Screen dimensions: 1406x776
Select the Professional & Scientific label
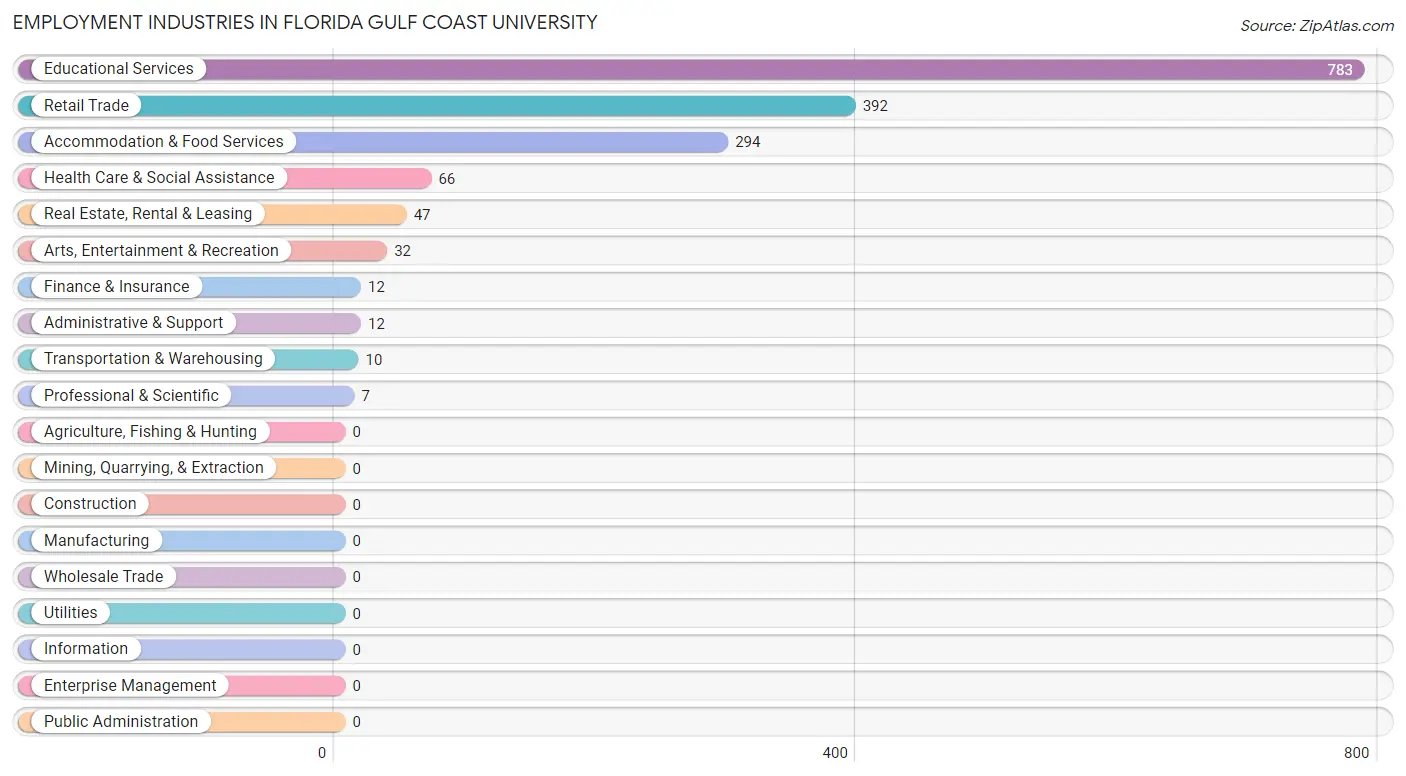point(131,395)
